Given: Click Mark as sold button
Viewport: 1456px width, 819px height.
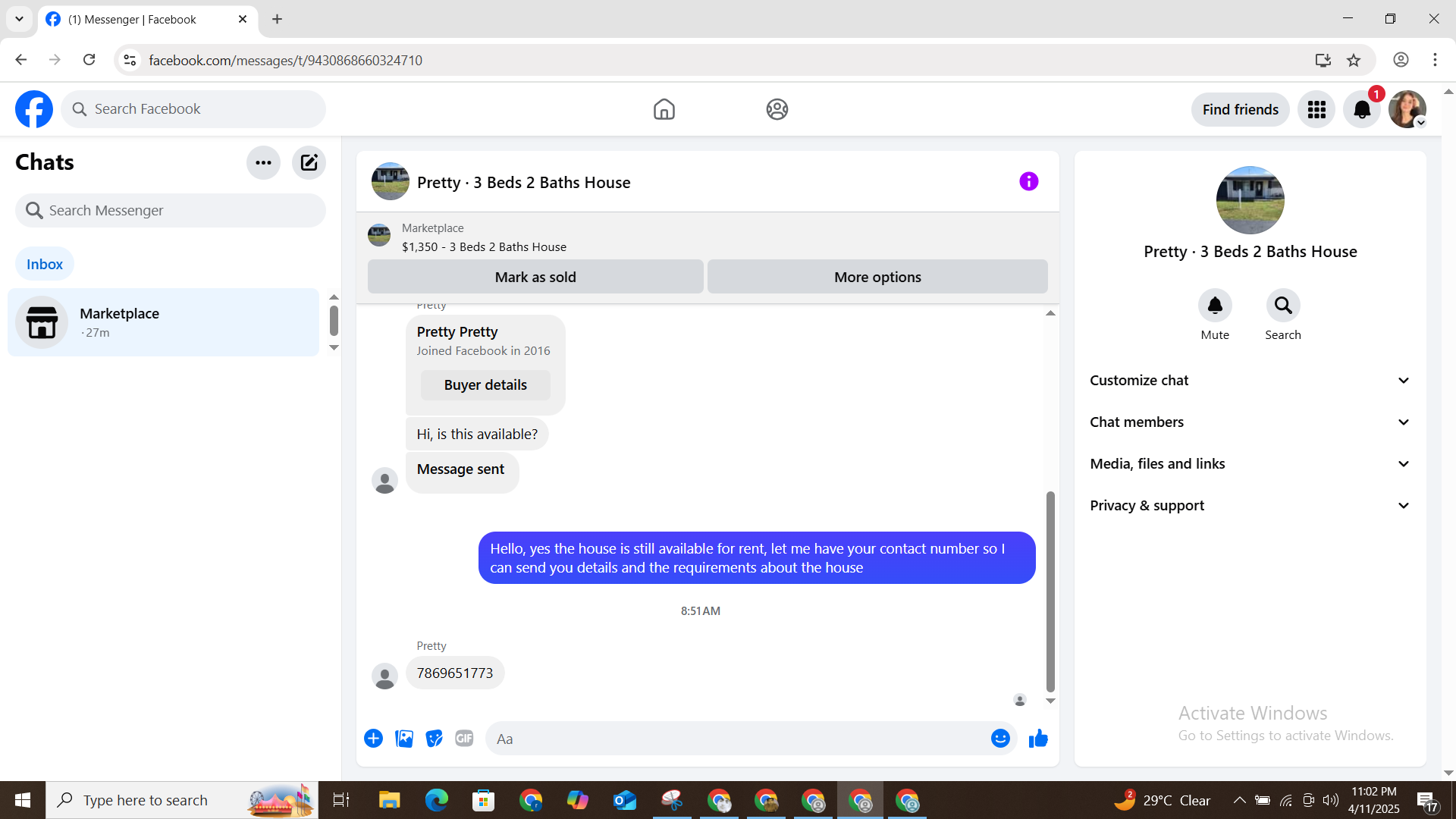Looking at the screenshot, I should tap(535, 277).
